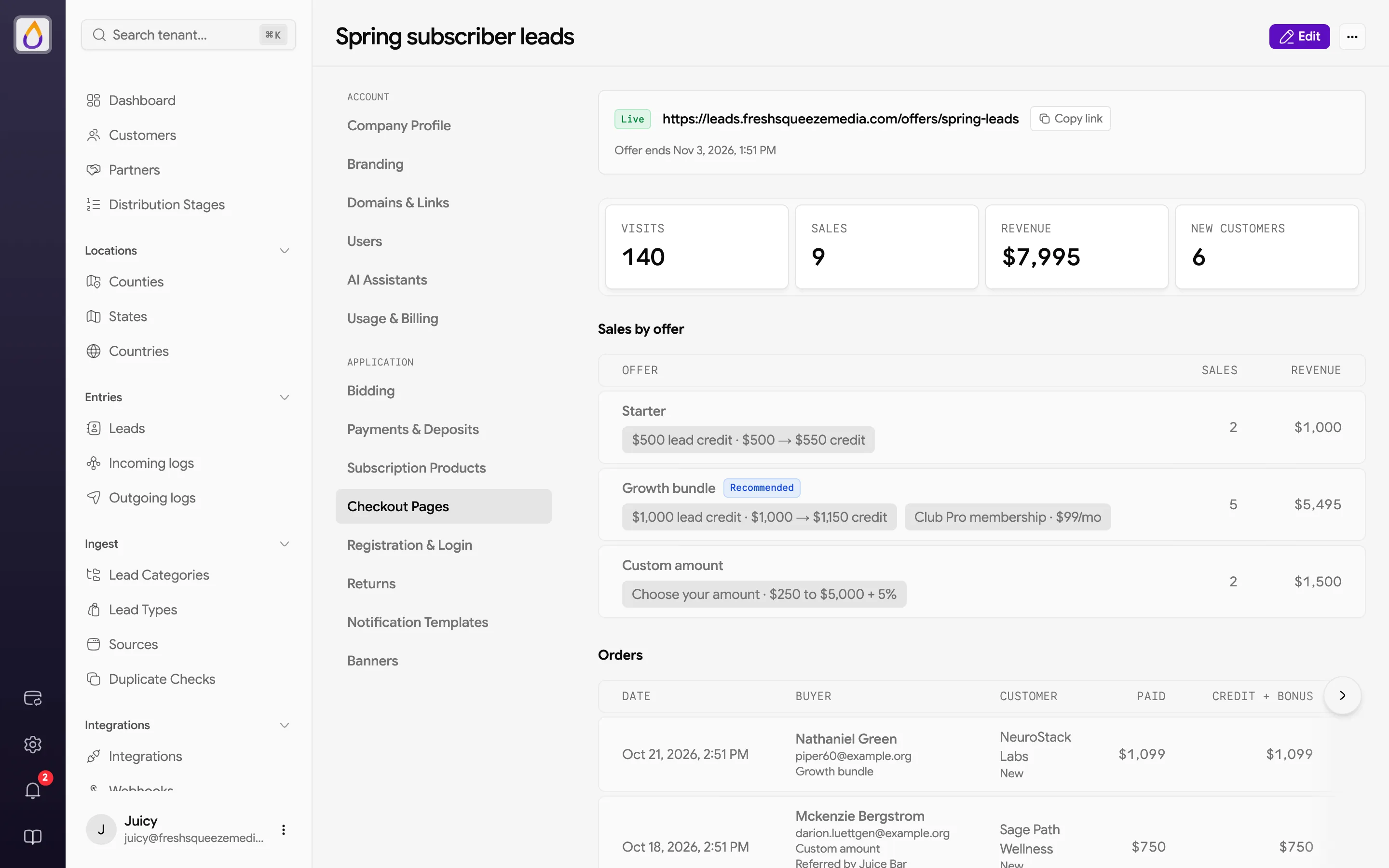
Task: Open Payments & Deposits settings
Action: pos(413,429)
